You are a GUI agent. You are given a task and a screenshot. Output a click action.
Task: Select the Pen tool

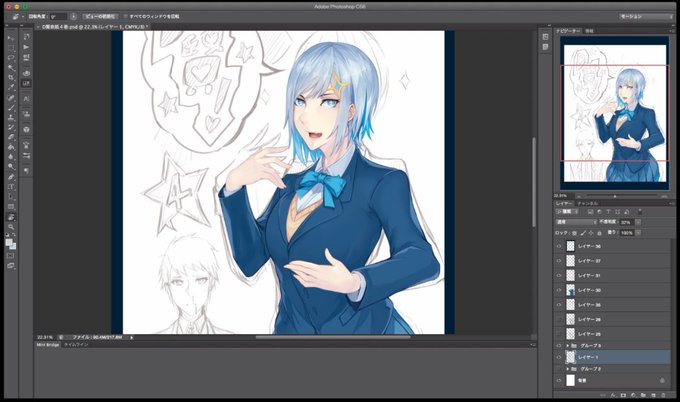(11, 177)
